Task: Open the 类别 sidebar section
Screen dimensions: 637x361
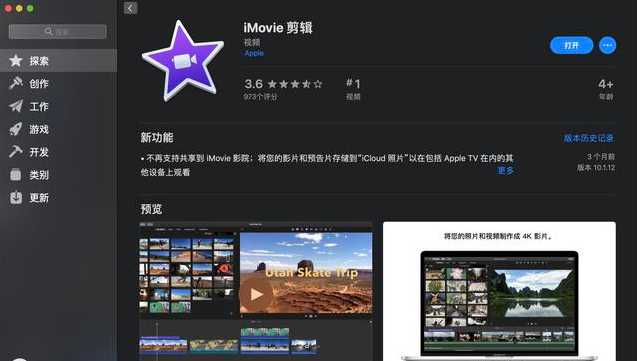Action: point(58,175)
